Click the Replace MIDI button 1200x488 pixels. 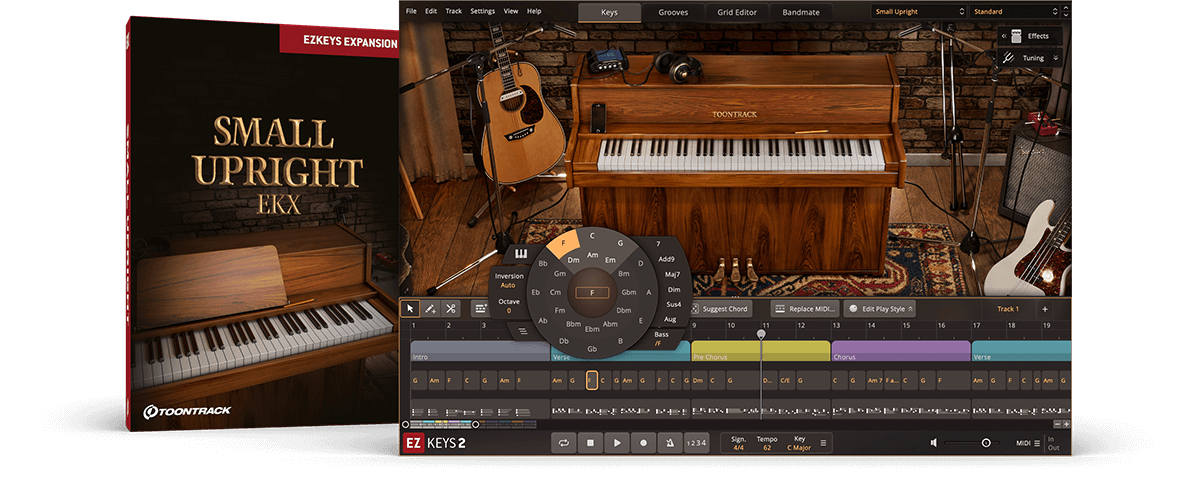point(805,309)
